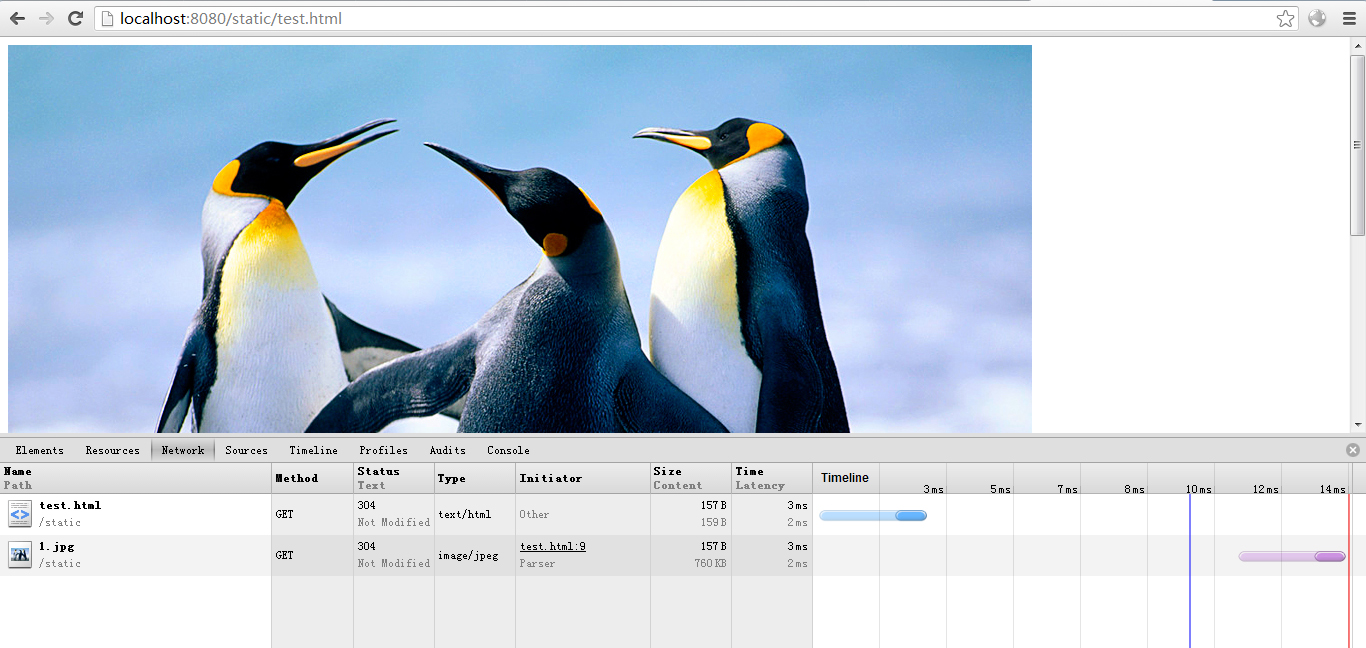The image size is (1366, 648).
Task: Click the Timeline column header dropdown
Action: coord(845,478)
